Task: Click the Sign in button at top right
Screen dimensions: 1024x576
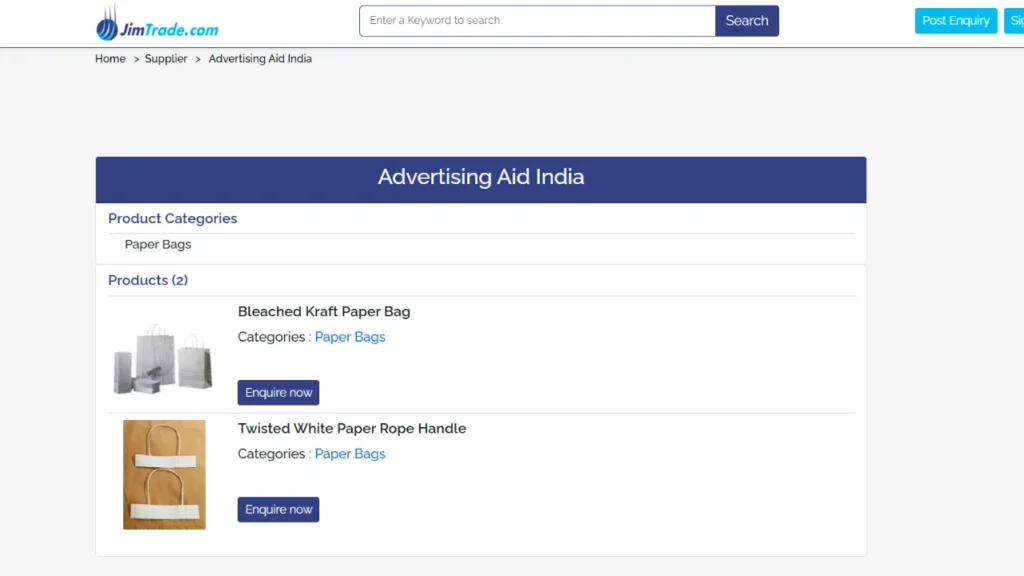Action: coord(1015,19)
